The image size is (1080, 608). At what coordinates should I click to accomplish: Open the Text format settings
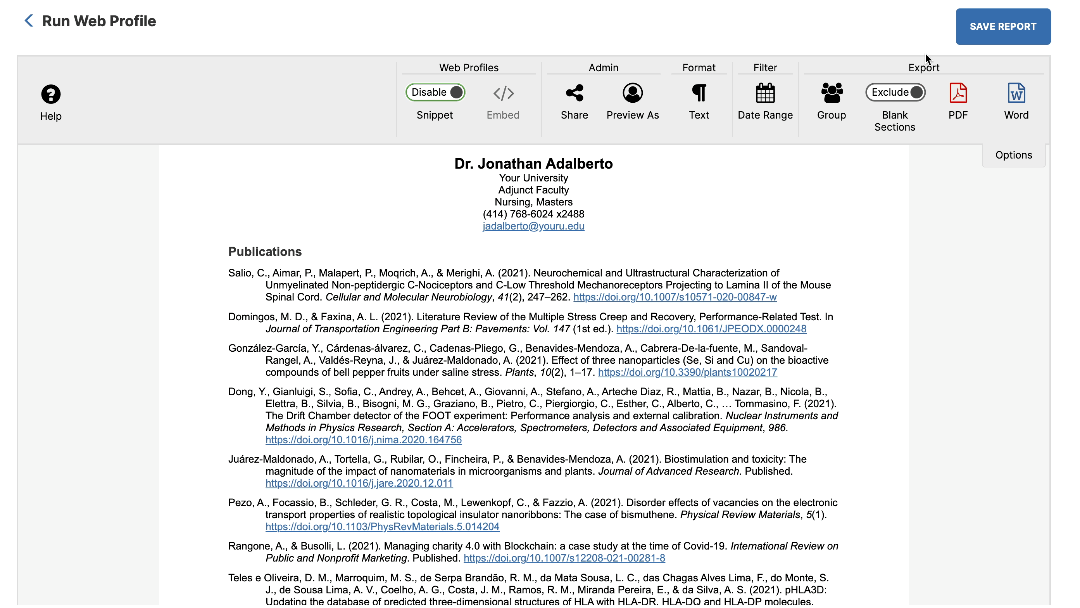(699, 91)
